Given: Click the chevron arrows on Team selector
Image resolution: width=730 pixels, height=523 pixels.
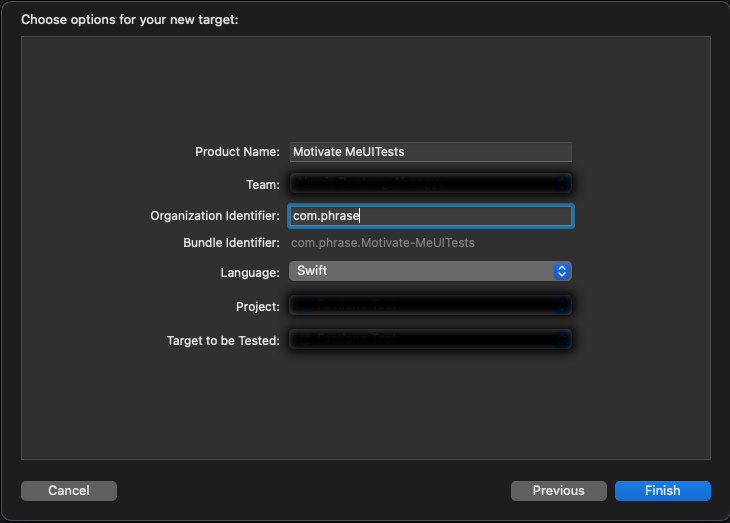Looking at the screenshot, I should pyautogui.click(x=562, y=183).
